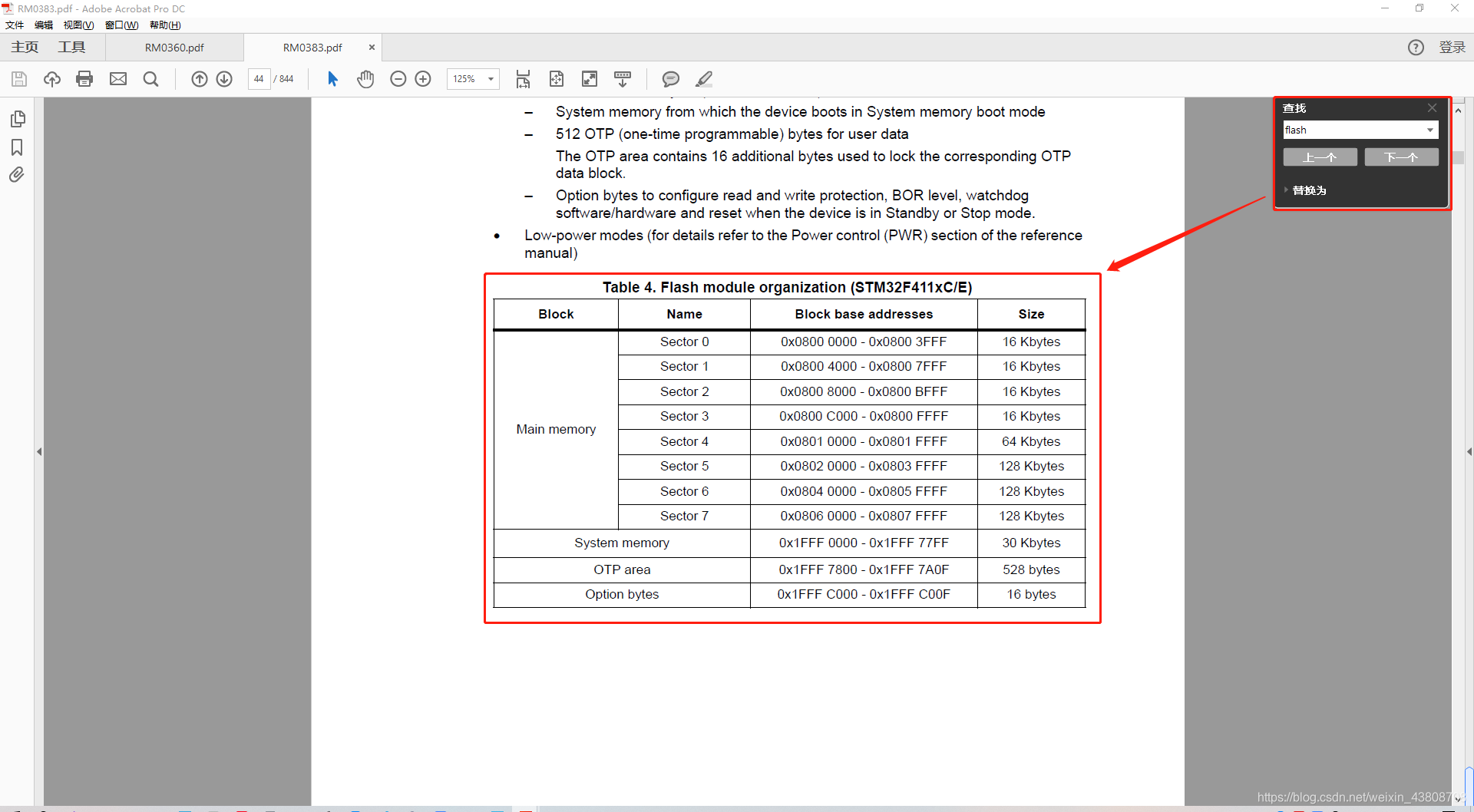Go to next page arrow
This screenshot has height=812, width=1474.
click(224, 79)
